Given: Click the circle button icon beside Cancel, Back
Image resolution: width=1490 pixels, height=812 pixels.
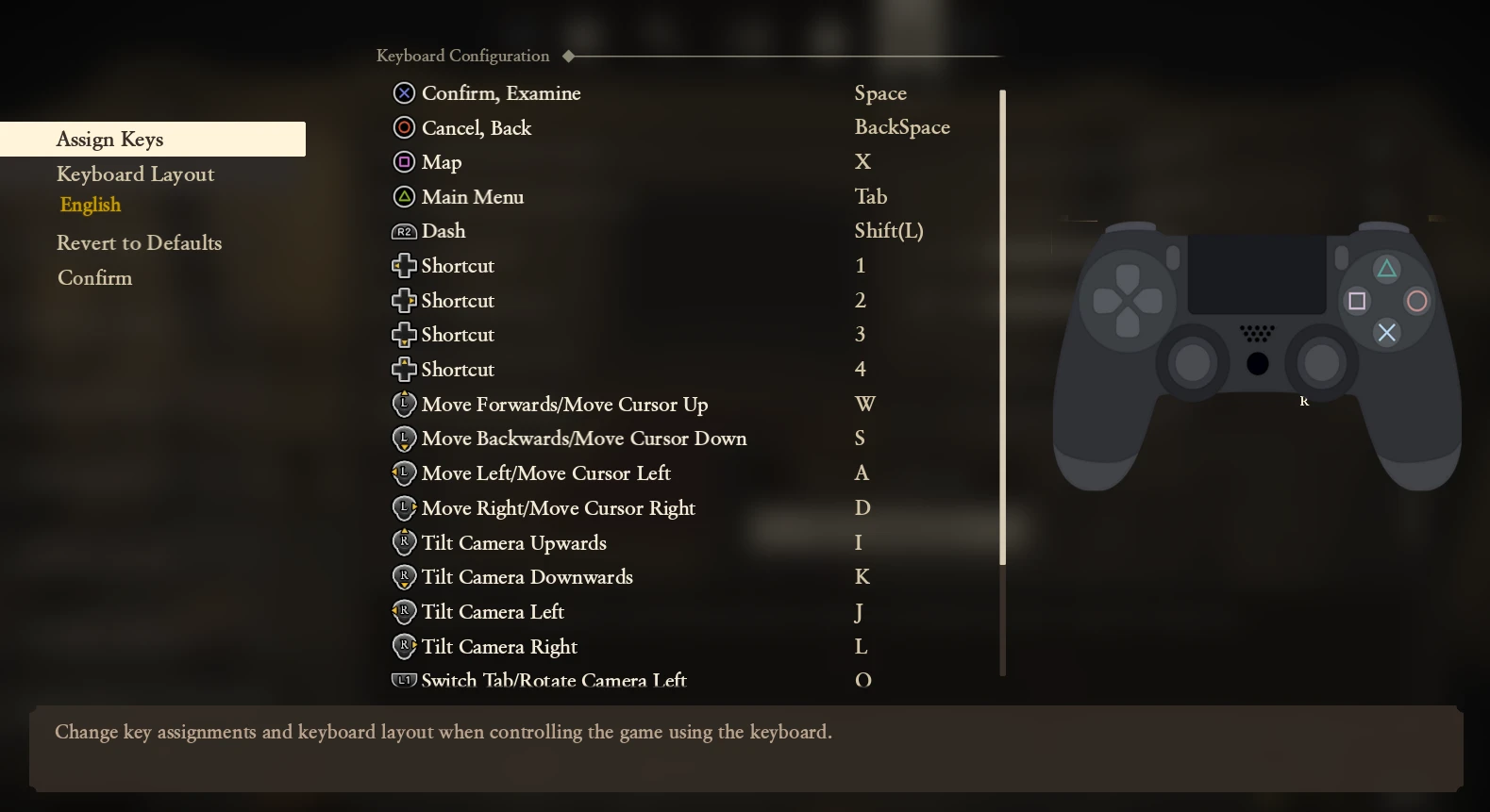Looking at the screenshot, I should [404, 127].
